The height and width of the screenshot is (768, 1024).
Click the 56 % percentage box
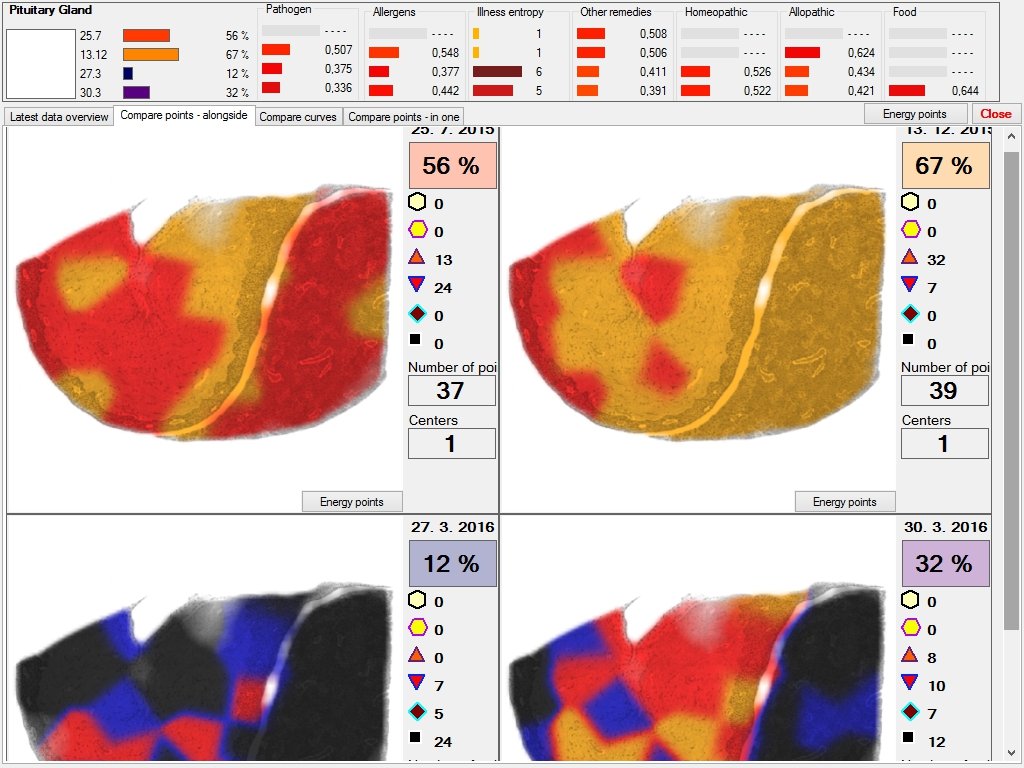click(451, 166)
